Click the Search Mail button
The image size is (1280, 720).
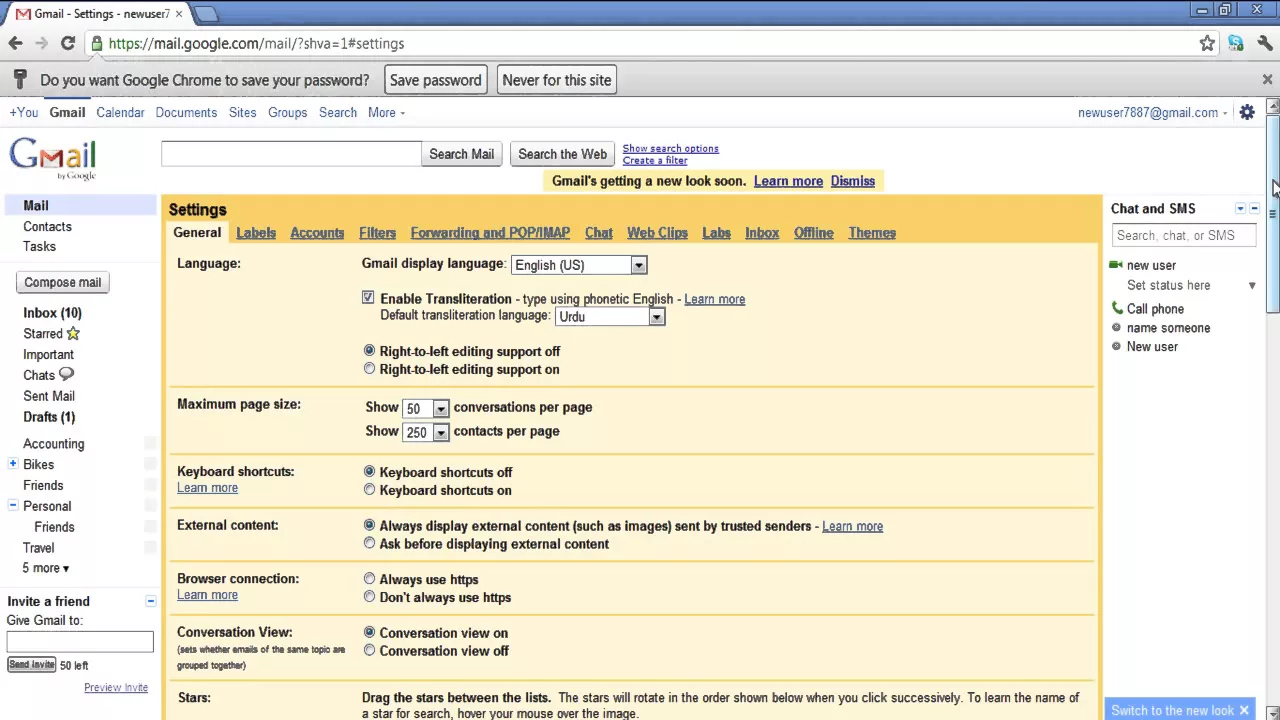461,154
